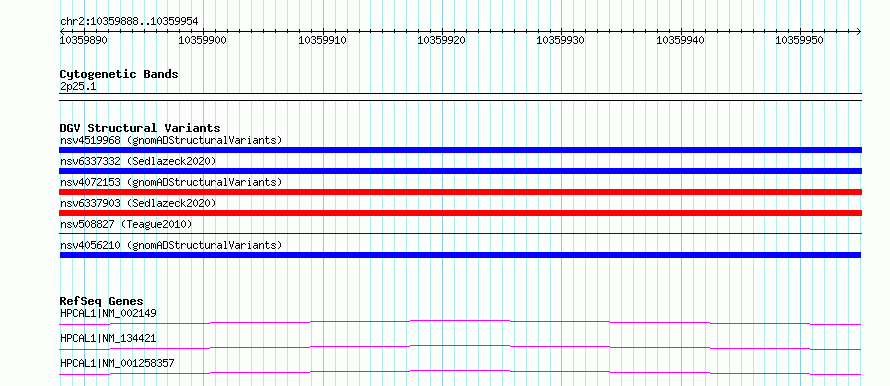Open the DGV Structural Variants track title

140,128
